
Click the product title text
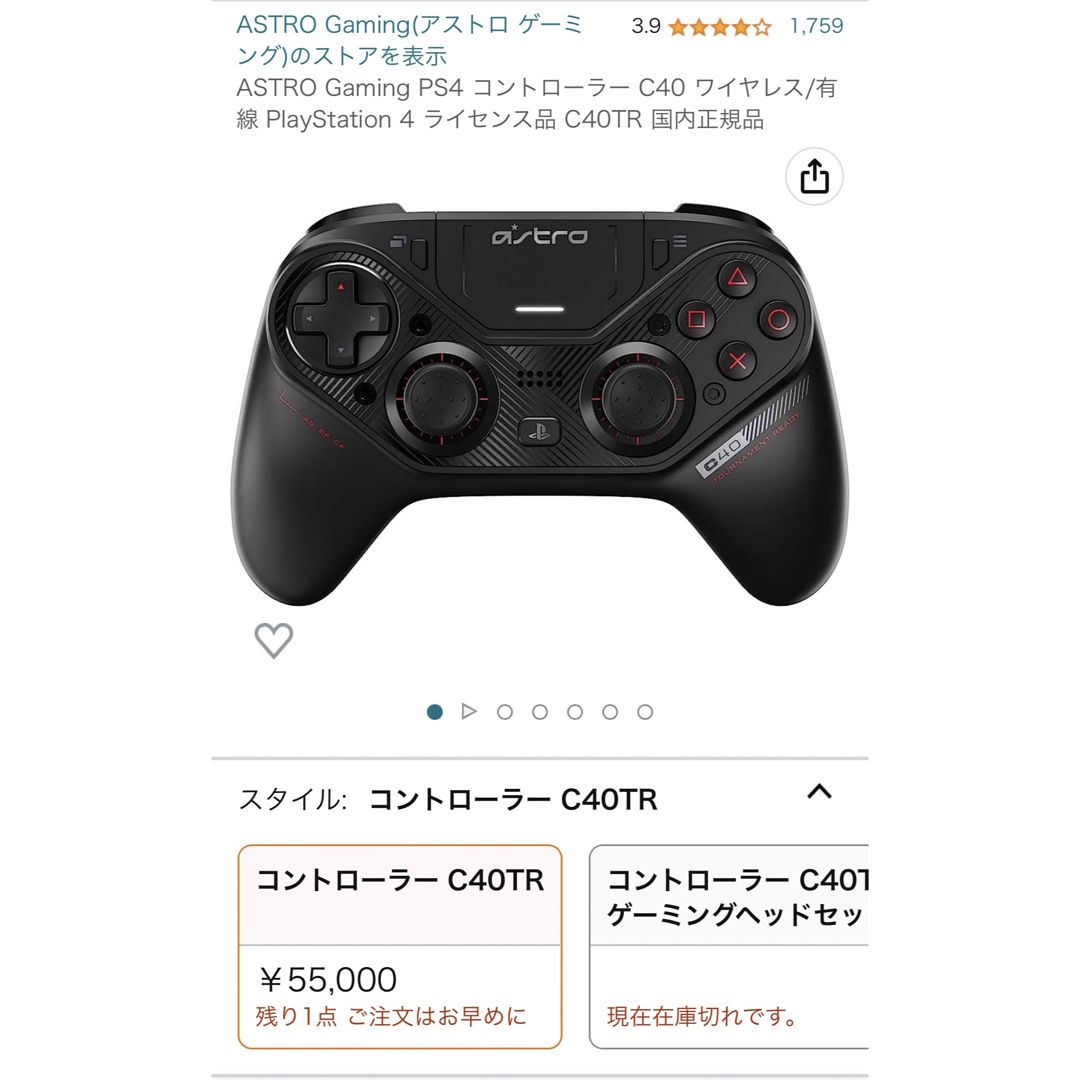[537, 103]
